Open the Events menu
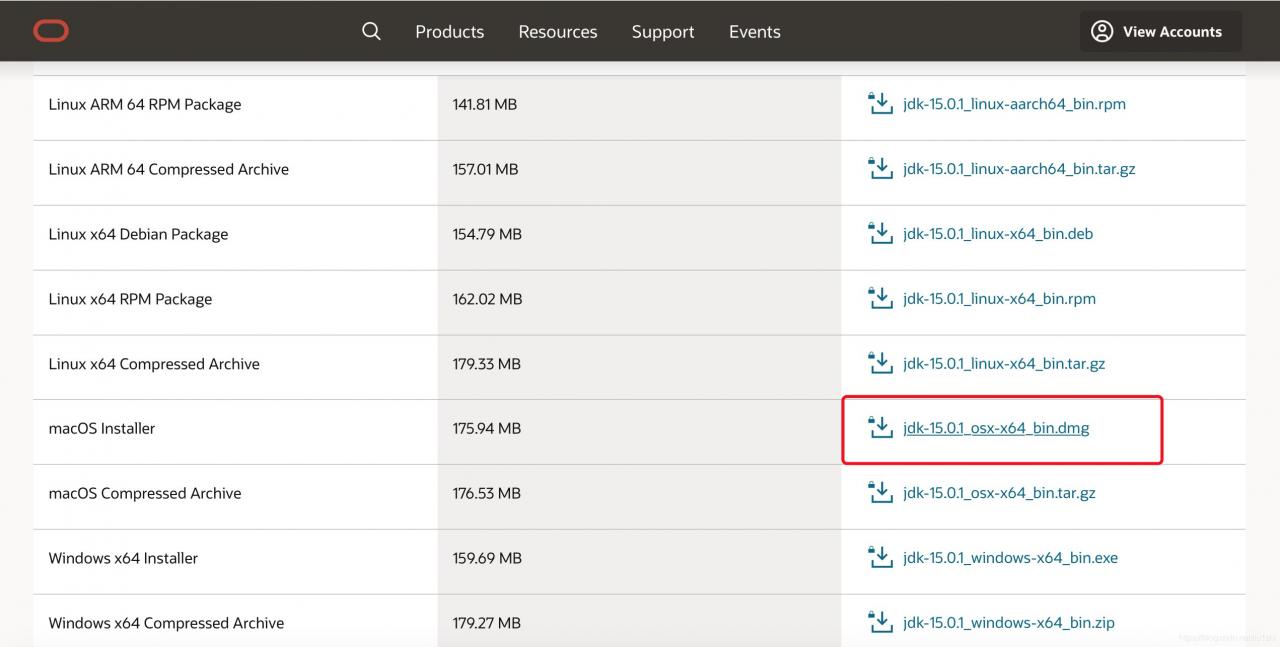The height and width of the screenshot is (647, 1280). coord(754,32)
